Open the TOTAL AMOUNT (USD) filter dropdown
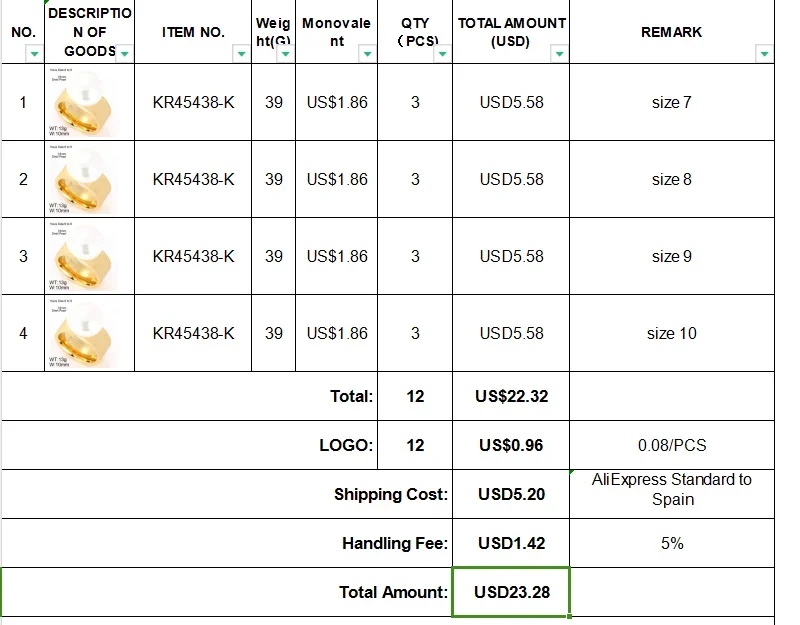The height and width of the screenshot is (625, 800). point(559,54)
